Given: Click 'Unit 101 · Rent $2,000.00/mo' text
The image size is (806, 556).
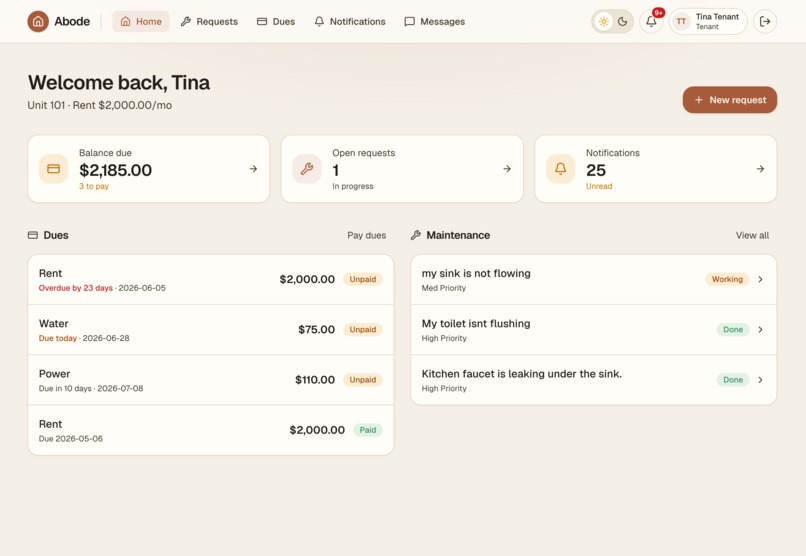Looking at the screenshot, I should coord(100,105).
